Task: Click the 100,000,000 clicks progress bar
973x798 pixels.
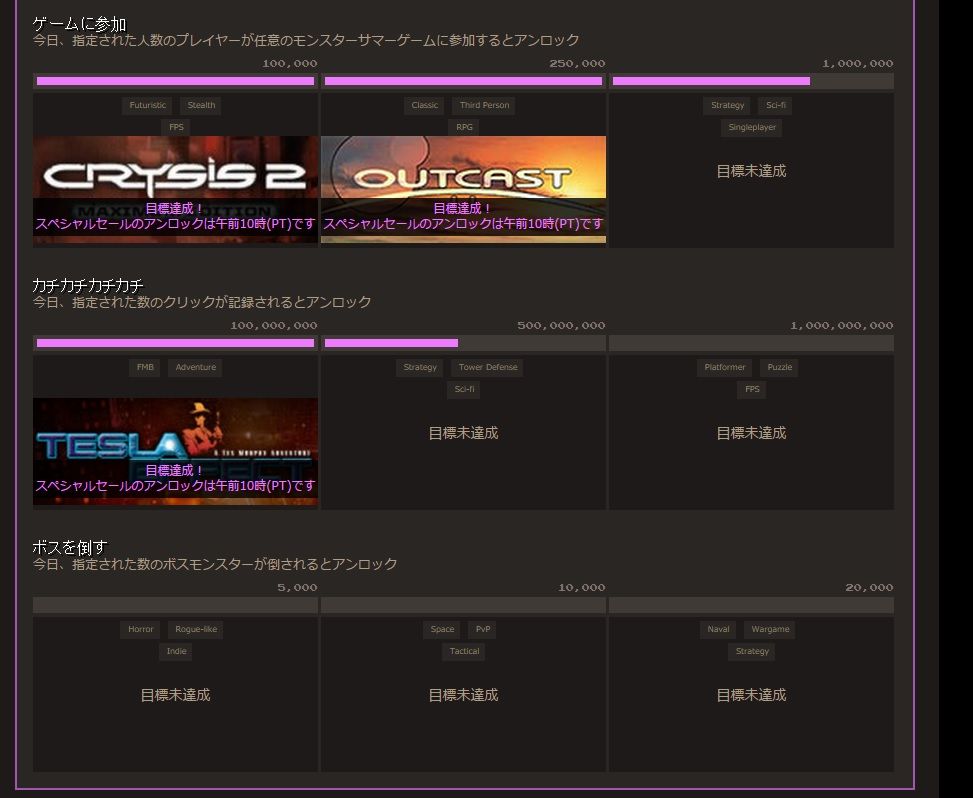Action: (x=176, y=343)
